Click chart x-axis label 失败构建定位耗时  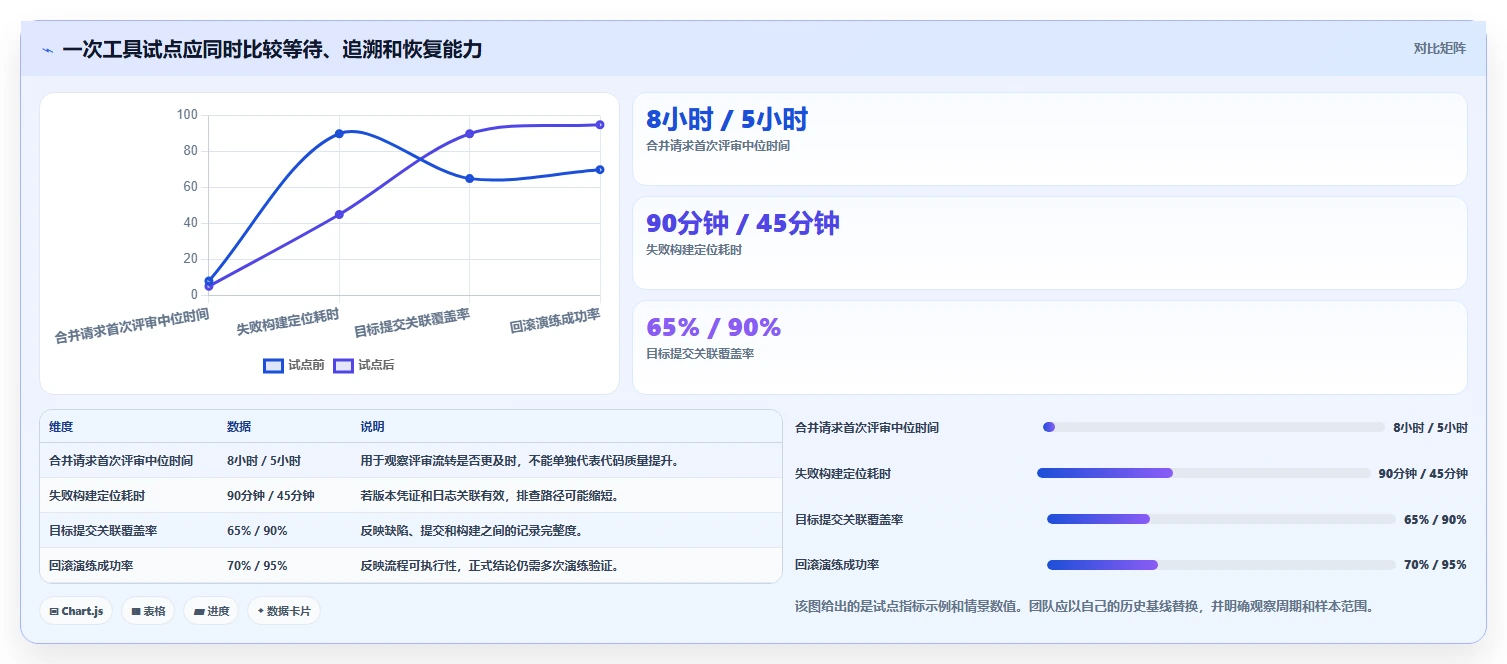[288, 321]
